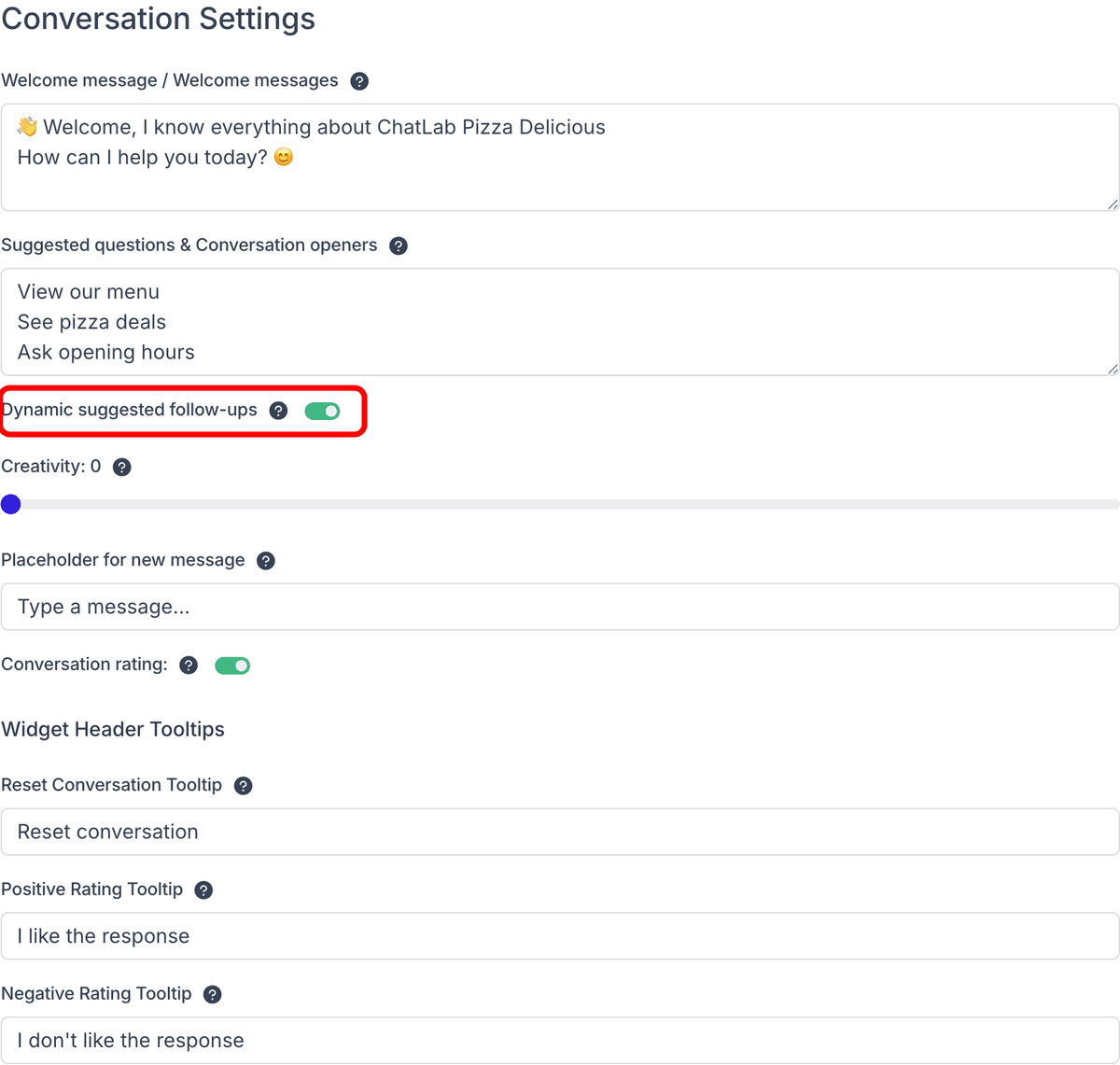1120x1065 pixels.
Task: Click the Suggested questions help icon
Action: pos(399,245)
